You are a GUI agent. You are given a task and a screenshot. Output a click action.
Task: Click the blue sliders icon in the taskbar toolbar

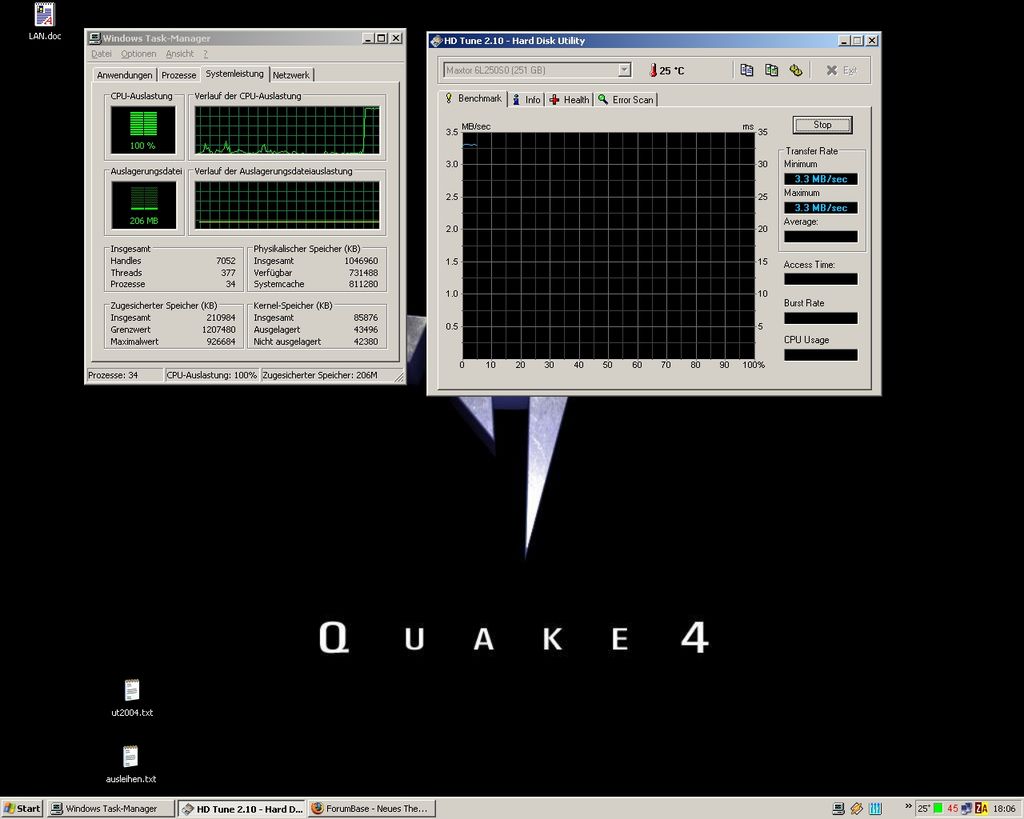(875, 809)
